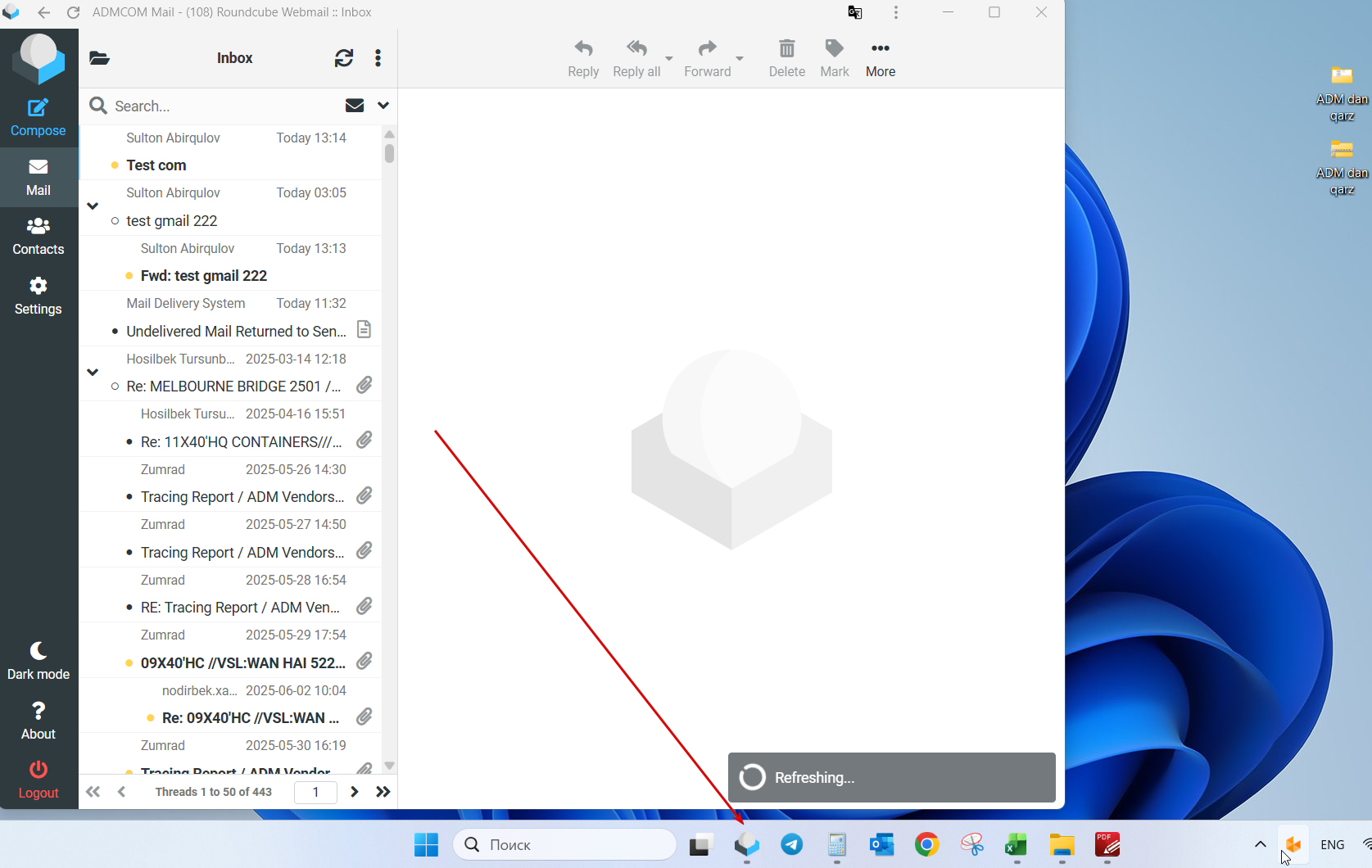Click attachment icon on Melbourne Bridge message
This screenshot has height=868, width=1372.
click(365, 385)
